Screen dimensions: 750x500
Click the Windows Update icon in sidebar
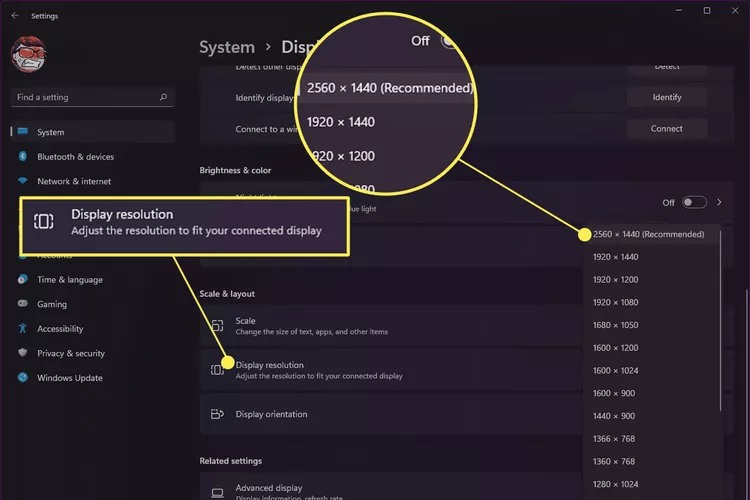click(x=22, y=378)
